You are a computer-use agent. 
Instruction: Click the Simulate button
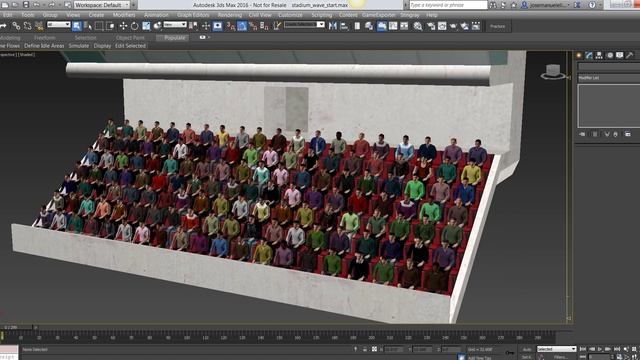coord(79,46)
